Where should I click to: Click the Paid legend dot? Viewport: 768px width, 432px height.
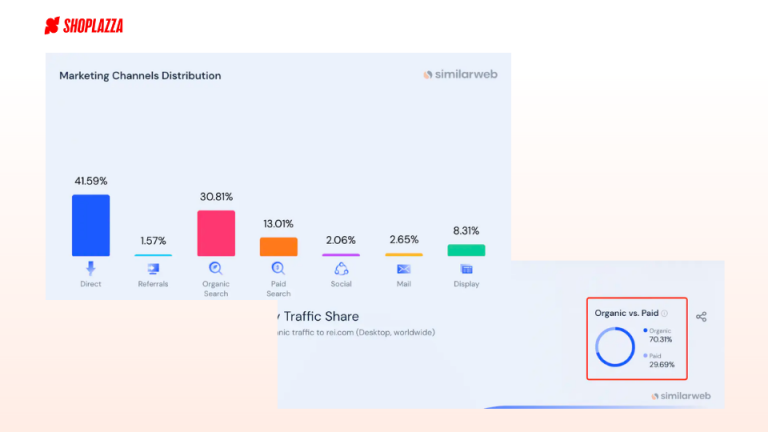(645, 356)
